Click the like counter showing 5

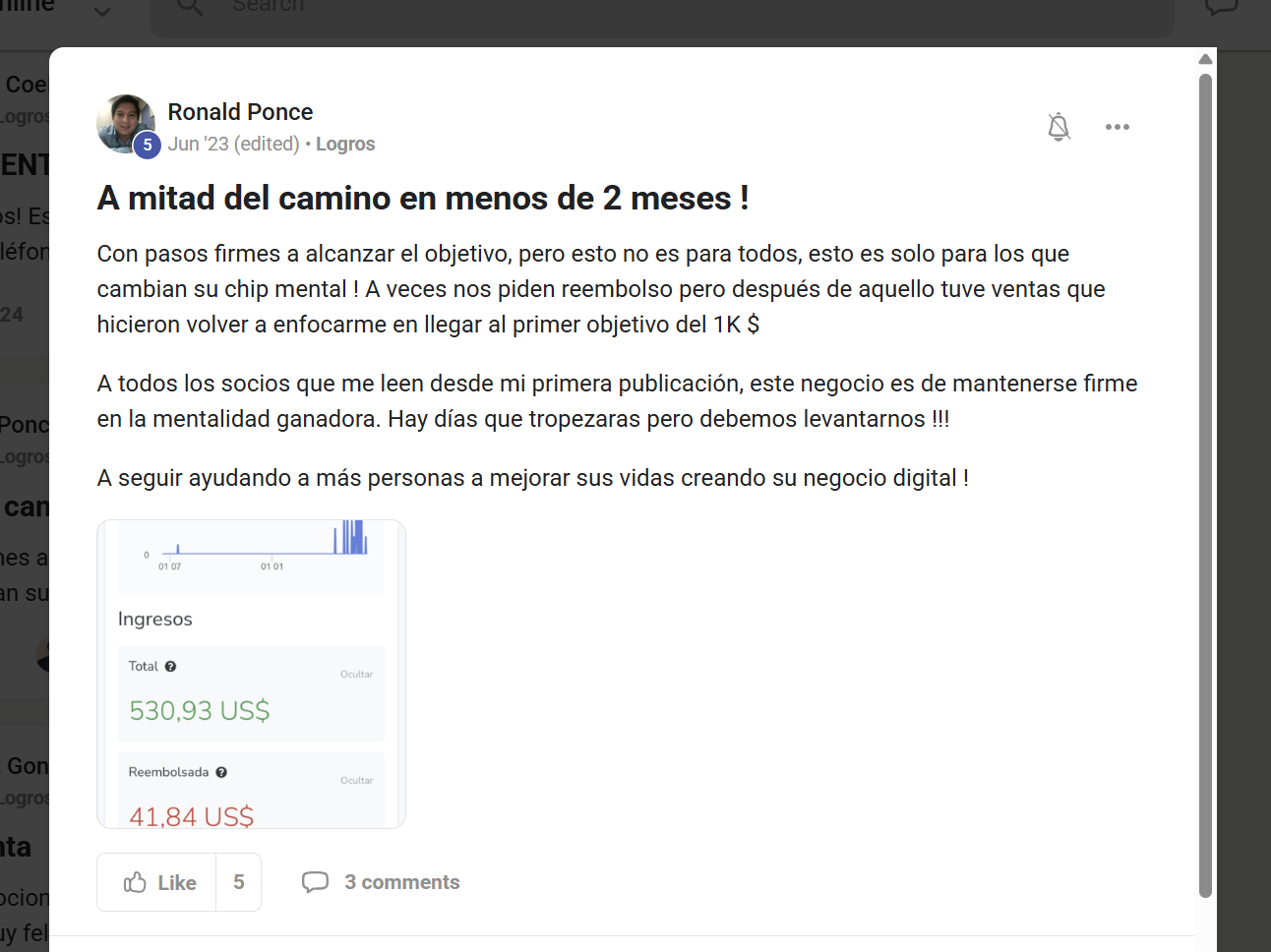tap(239, 881)
